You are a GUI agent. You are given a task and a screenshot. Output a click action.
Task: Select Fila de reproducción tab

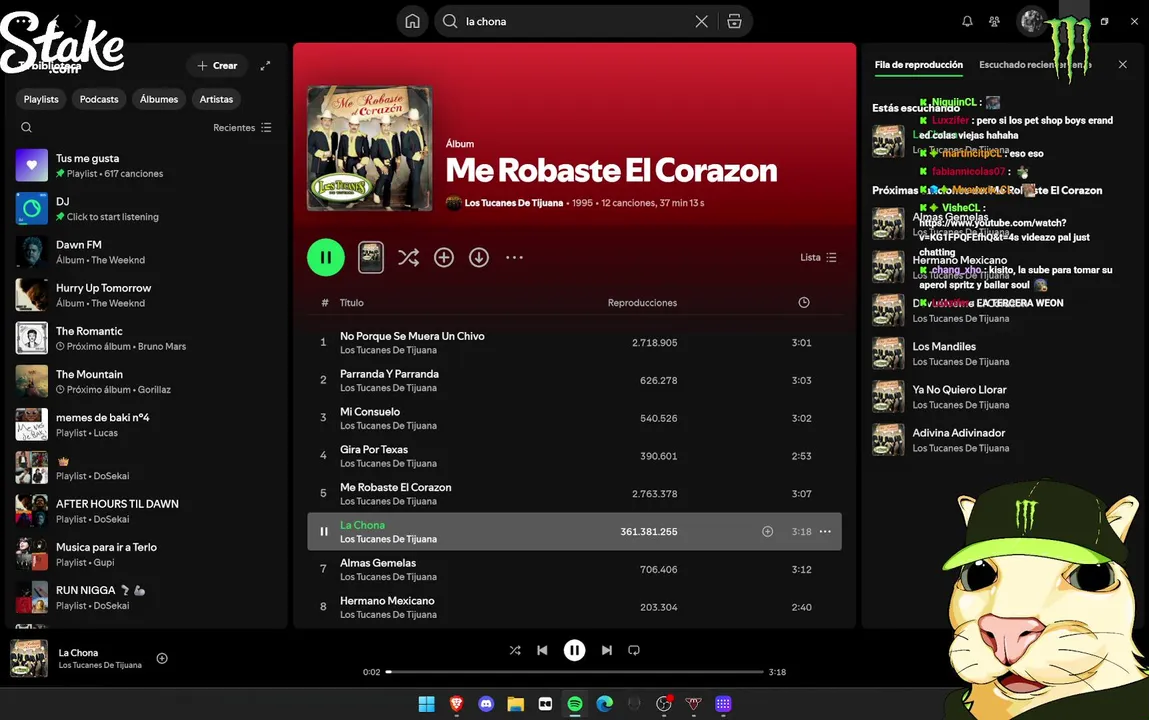[919, 64]
